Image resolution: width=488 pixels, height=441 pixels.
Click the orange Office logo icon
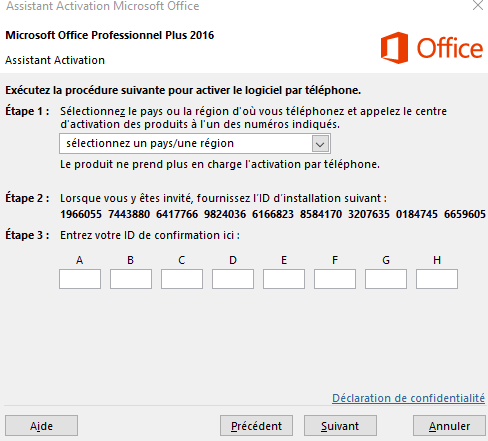pos(394,48)
